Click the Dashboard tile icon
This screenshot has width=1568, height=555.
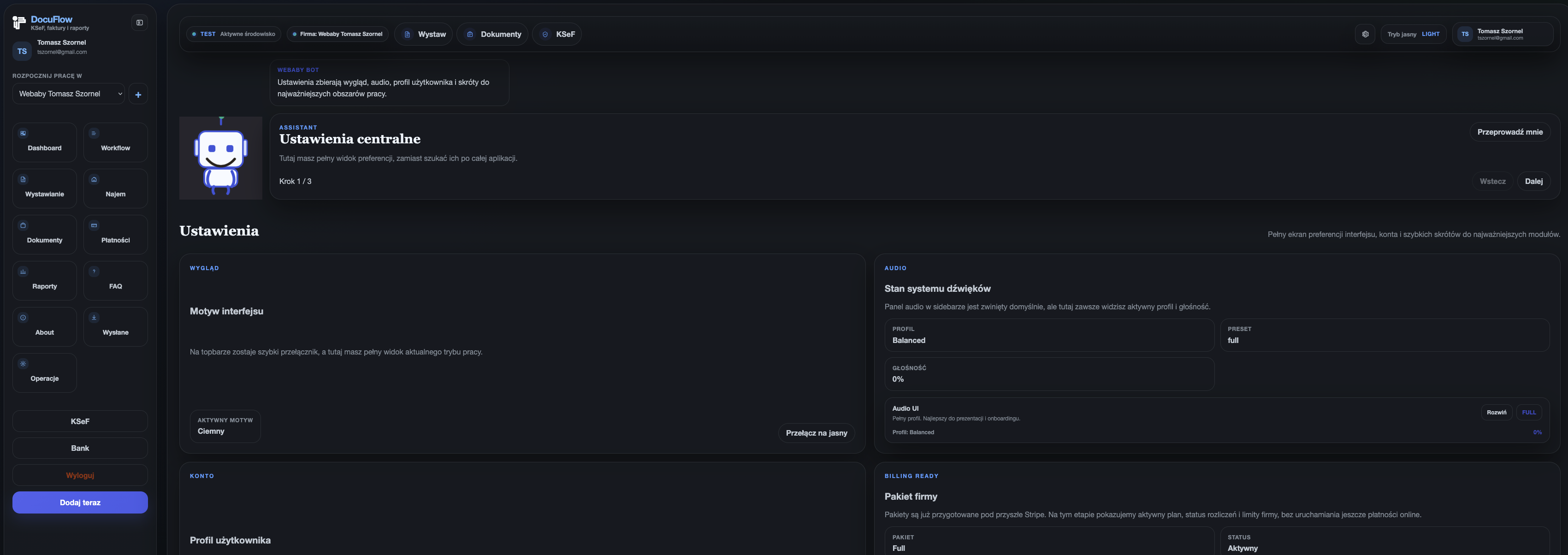click(23, 133)
